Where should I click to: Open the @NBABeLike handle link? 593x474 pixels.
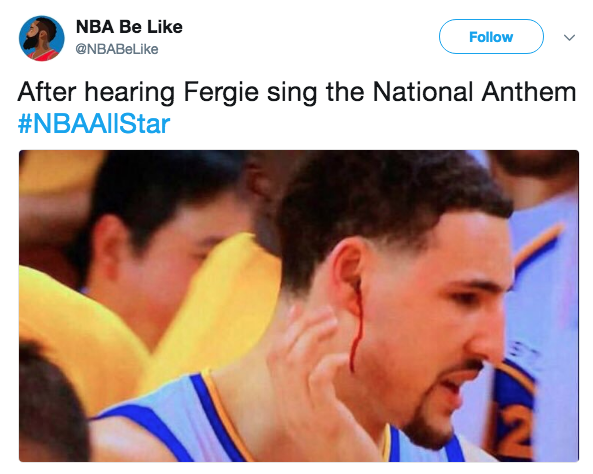117,49
